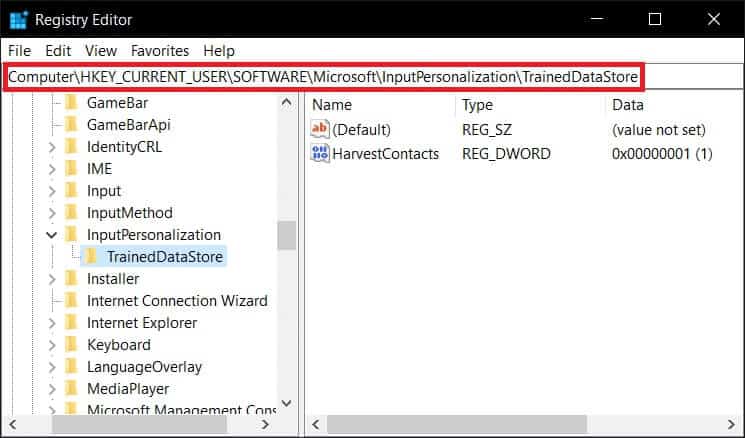Click the IdentityCRL folder icon

(x=71, y=147)
